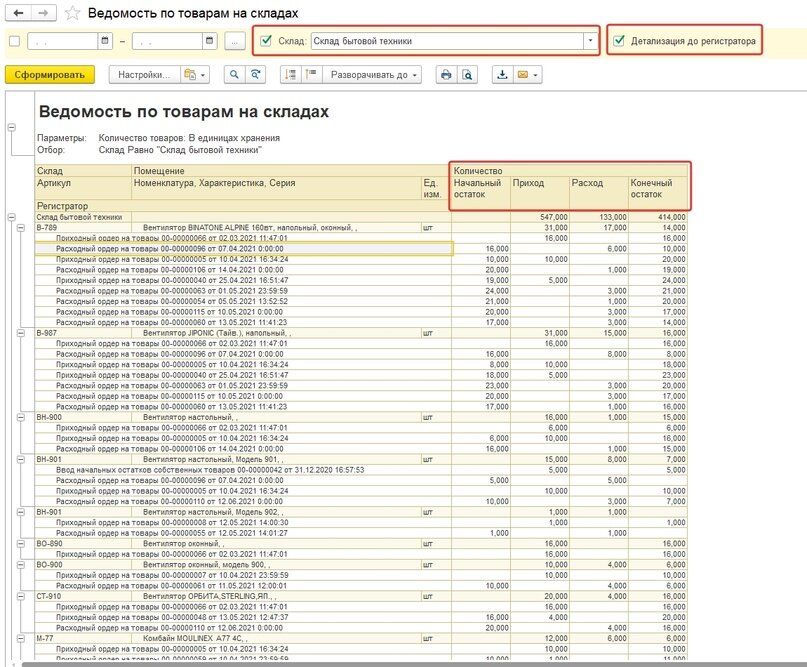
Task: Print the report with printer icon
Action: (x=446, y=75)
